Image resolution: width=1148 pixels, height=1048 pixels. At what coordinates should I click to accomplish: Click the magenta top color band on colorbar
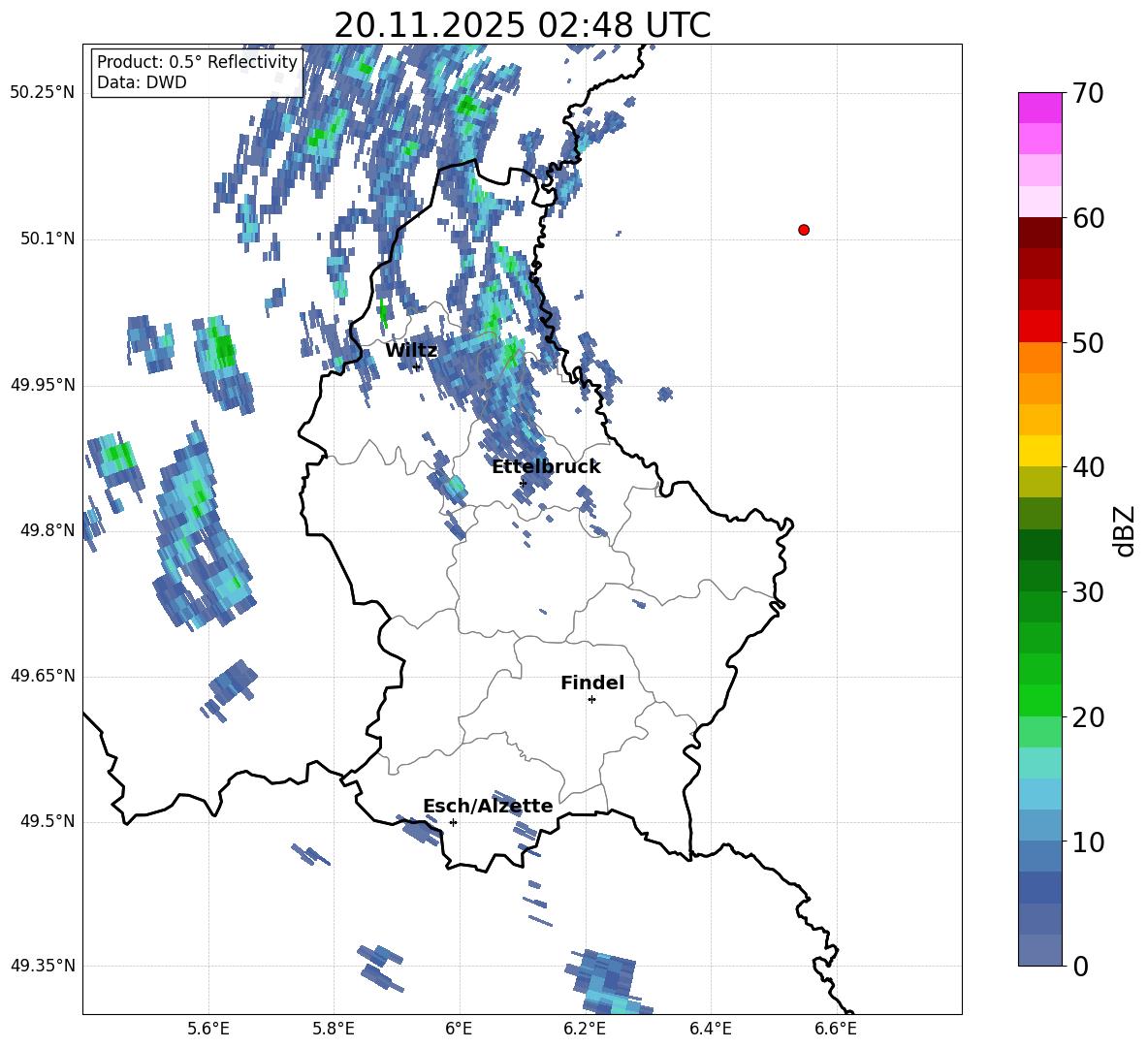[x=1040, y=108]
